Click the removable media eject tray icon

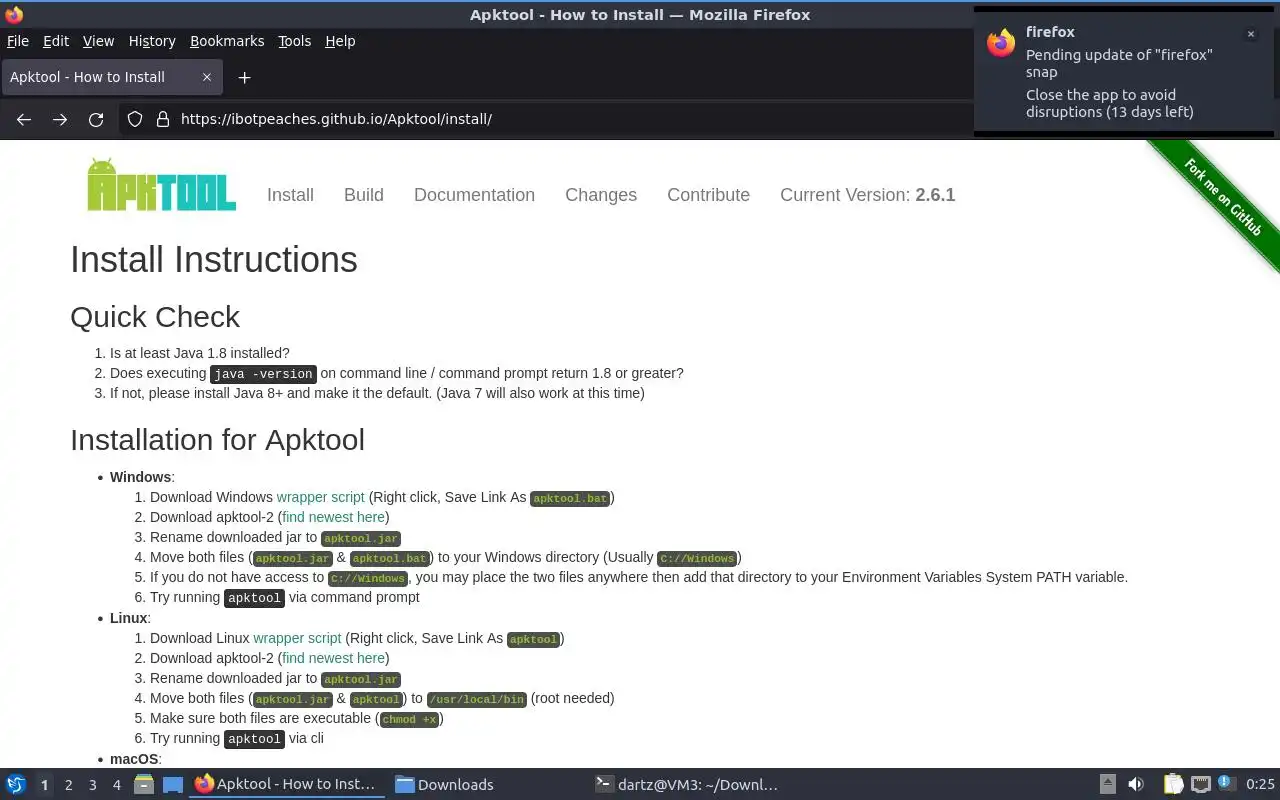[1108, 784]
